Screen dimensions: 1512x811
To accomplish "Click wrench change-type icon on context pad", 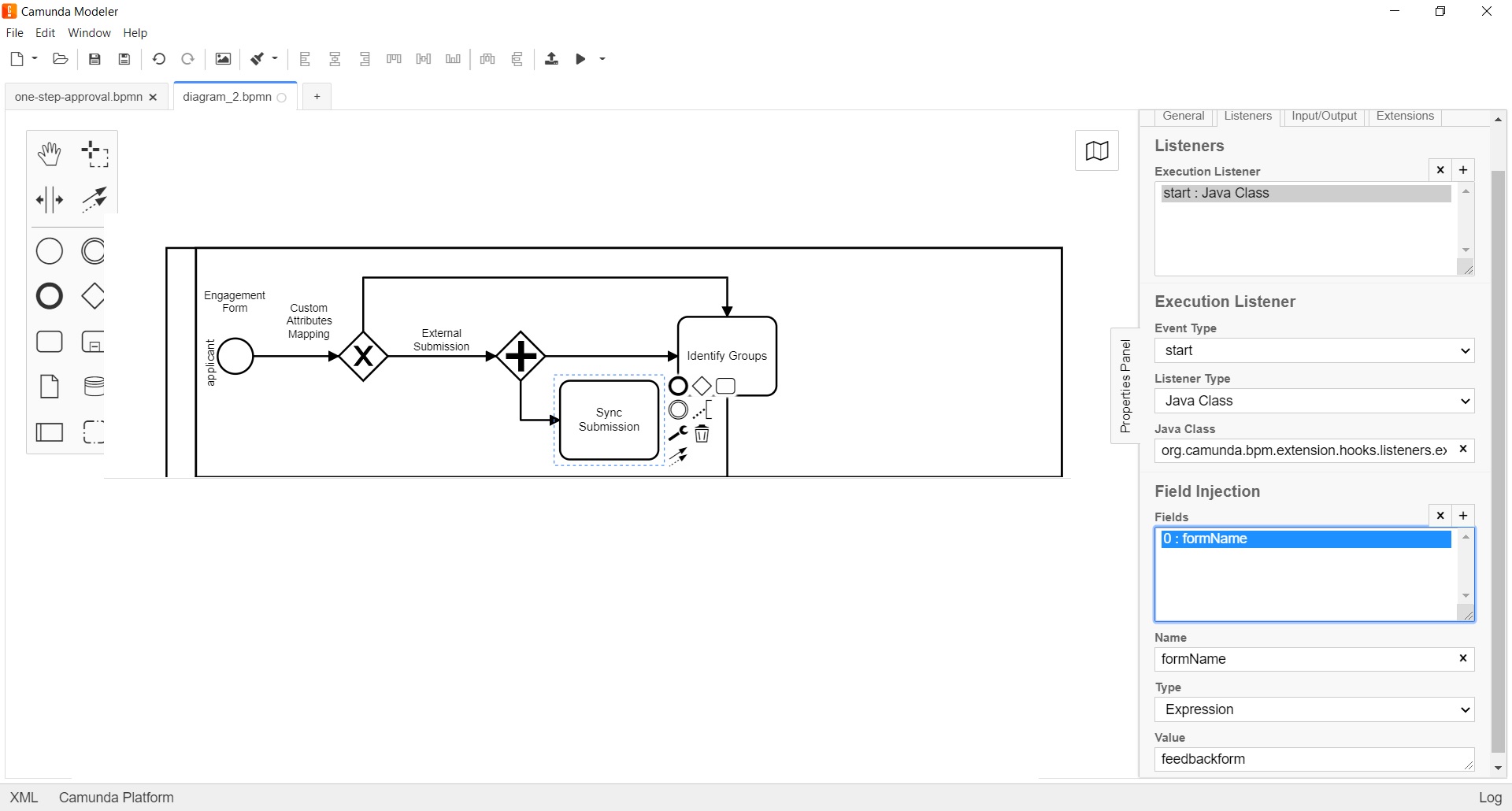I will tap(678, 433).
